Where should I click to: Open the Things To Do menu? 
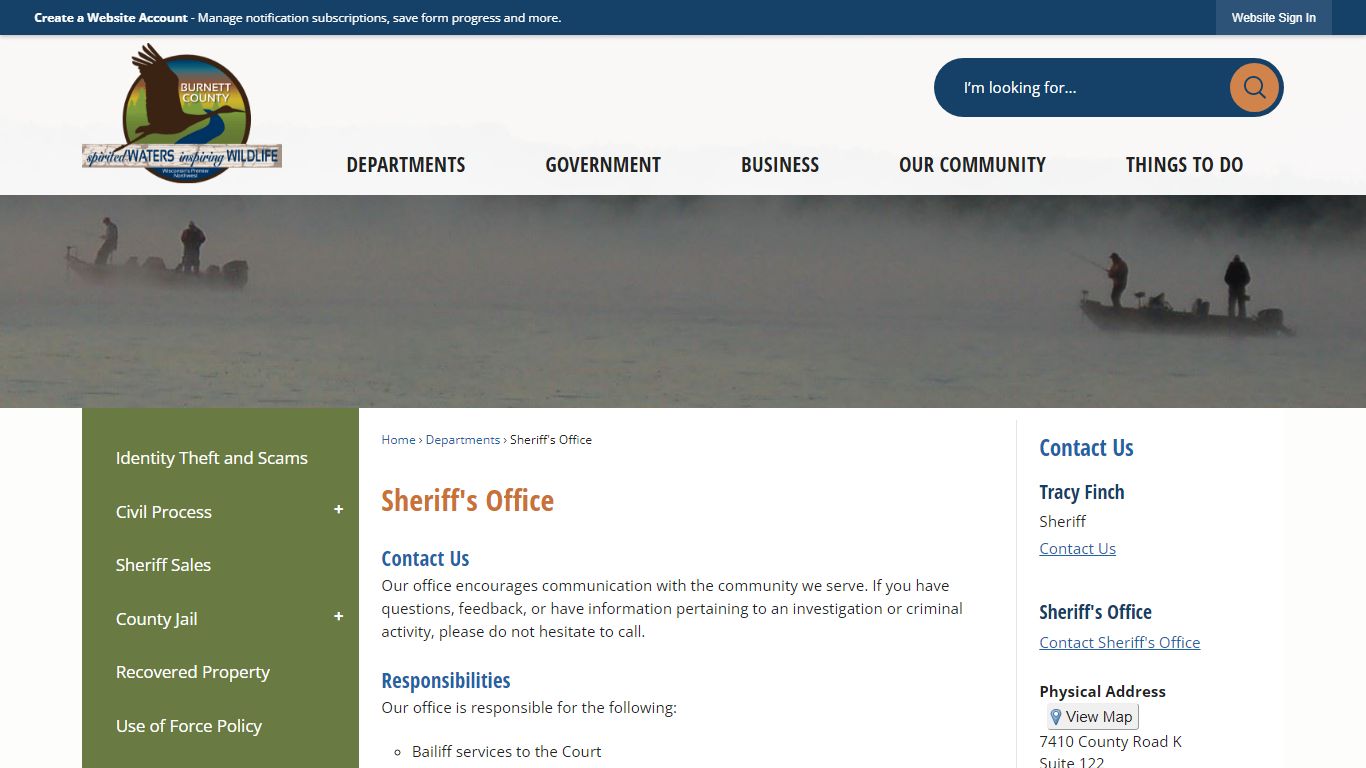click(1185, 165)
